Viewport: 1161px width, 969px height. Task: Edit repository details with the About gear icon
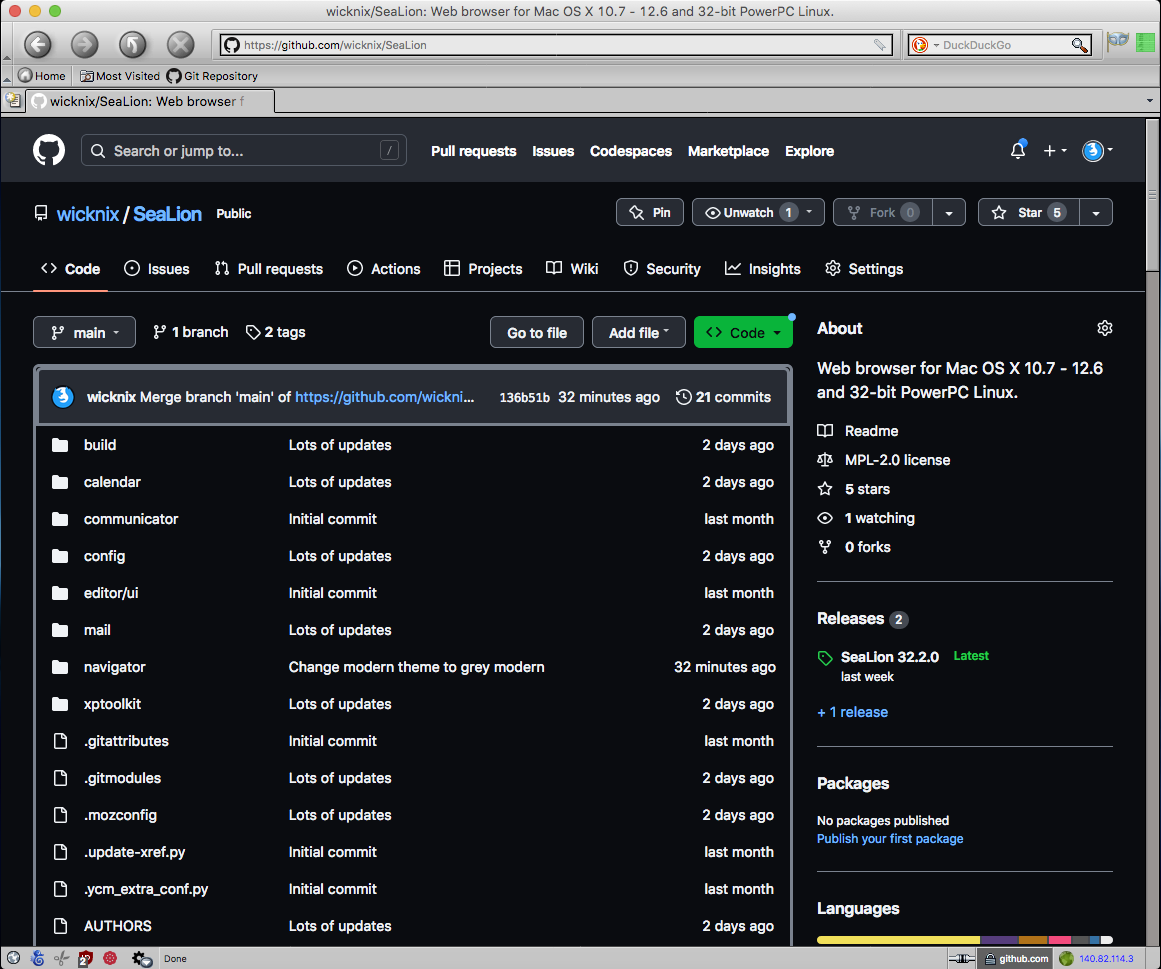point(1105,328)
